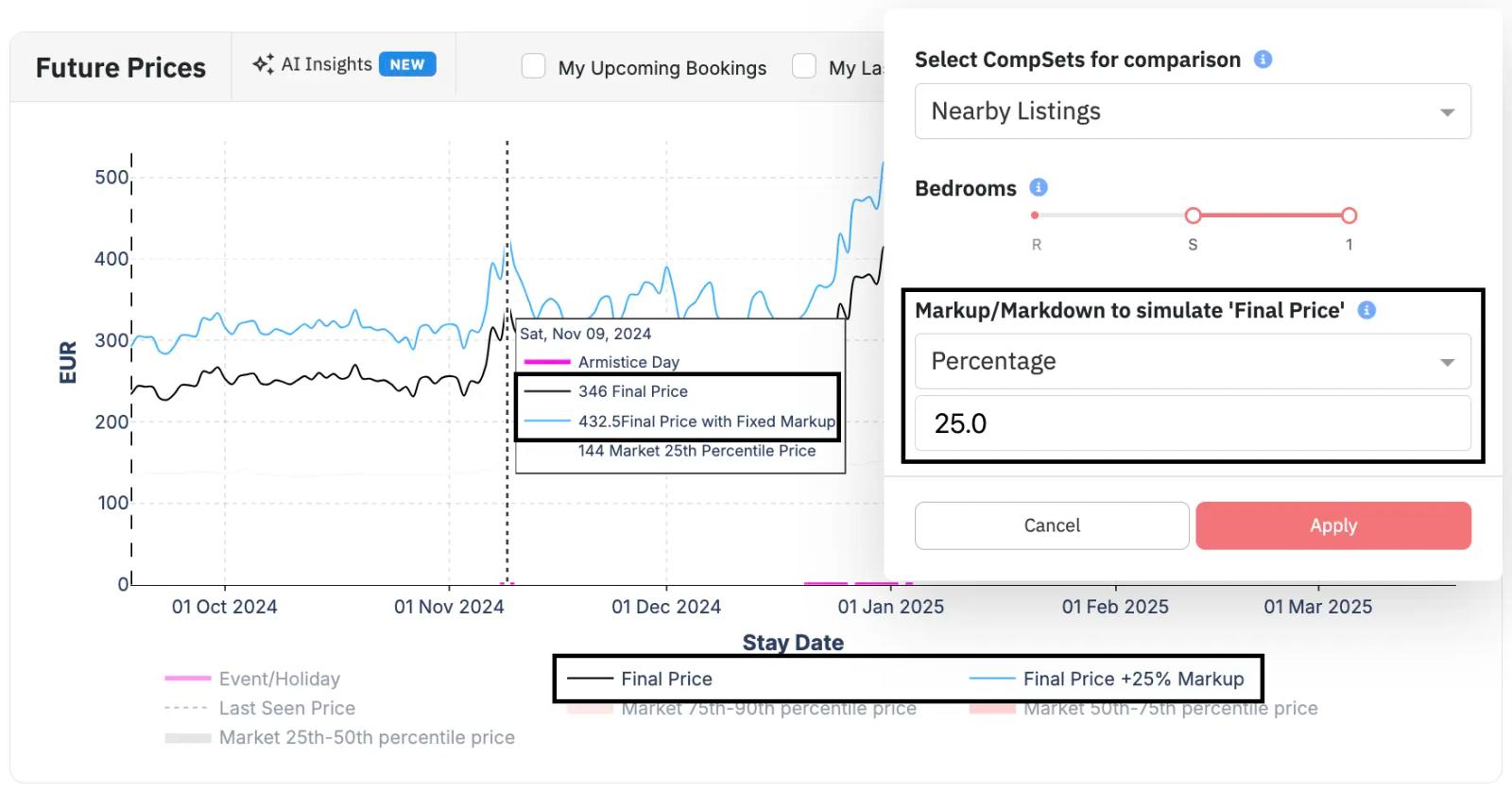Screen dimensions: 1512x792
Task: Open the CompSets comparison info icon
Action: click(x=1263, y=60)
